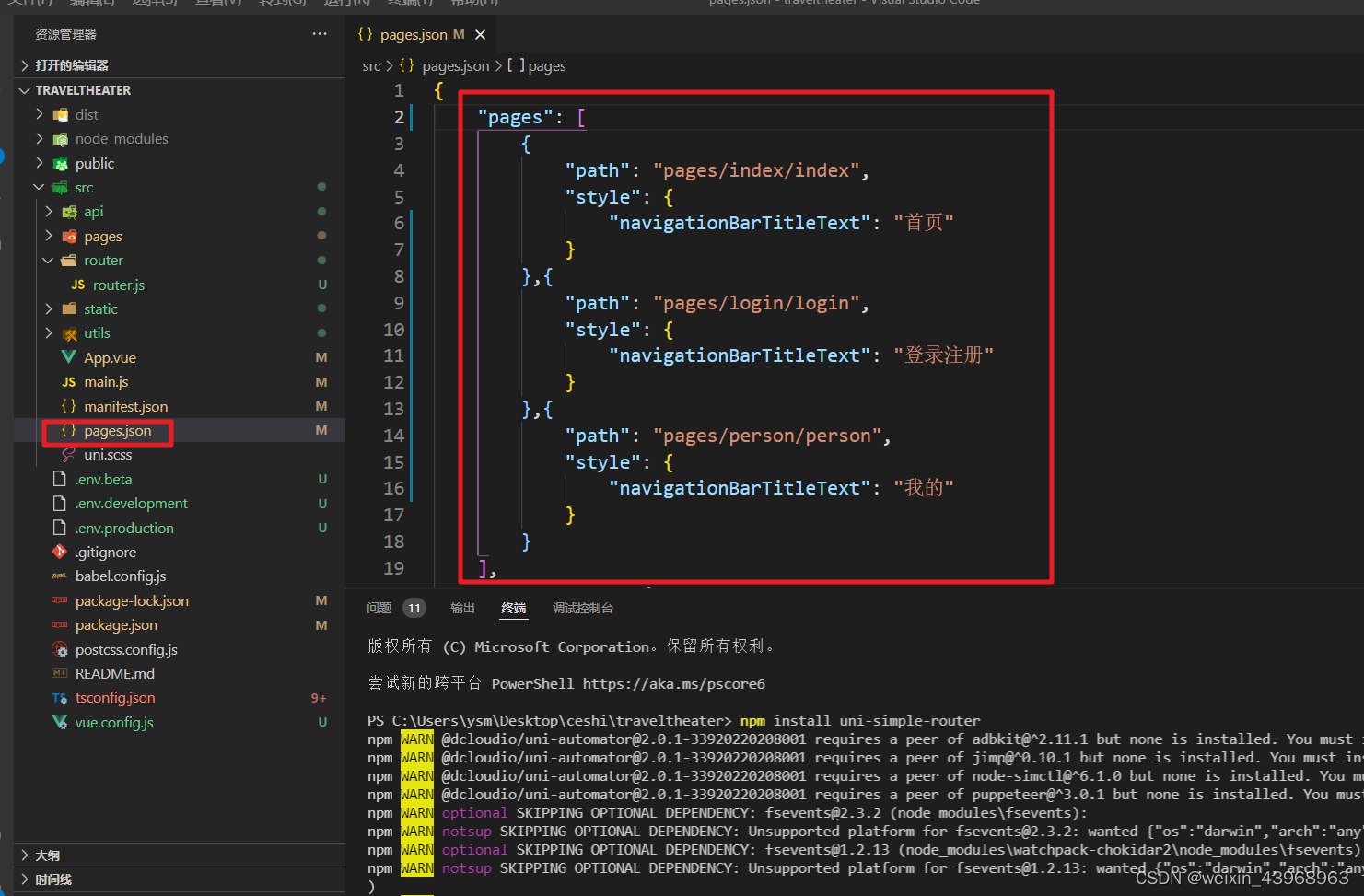Click the braces icon beside manifest.json

tap(68, 406)
